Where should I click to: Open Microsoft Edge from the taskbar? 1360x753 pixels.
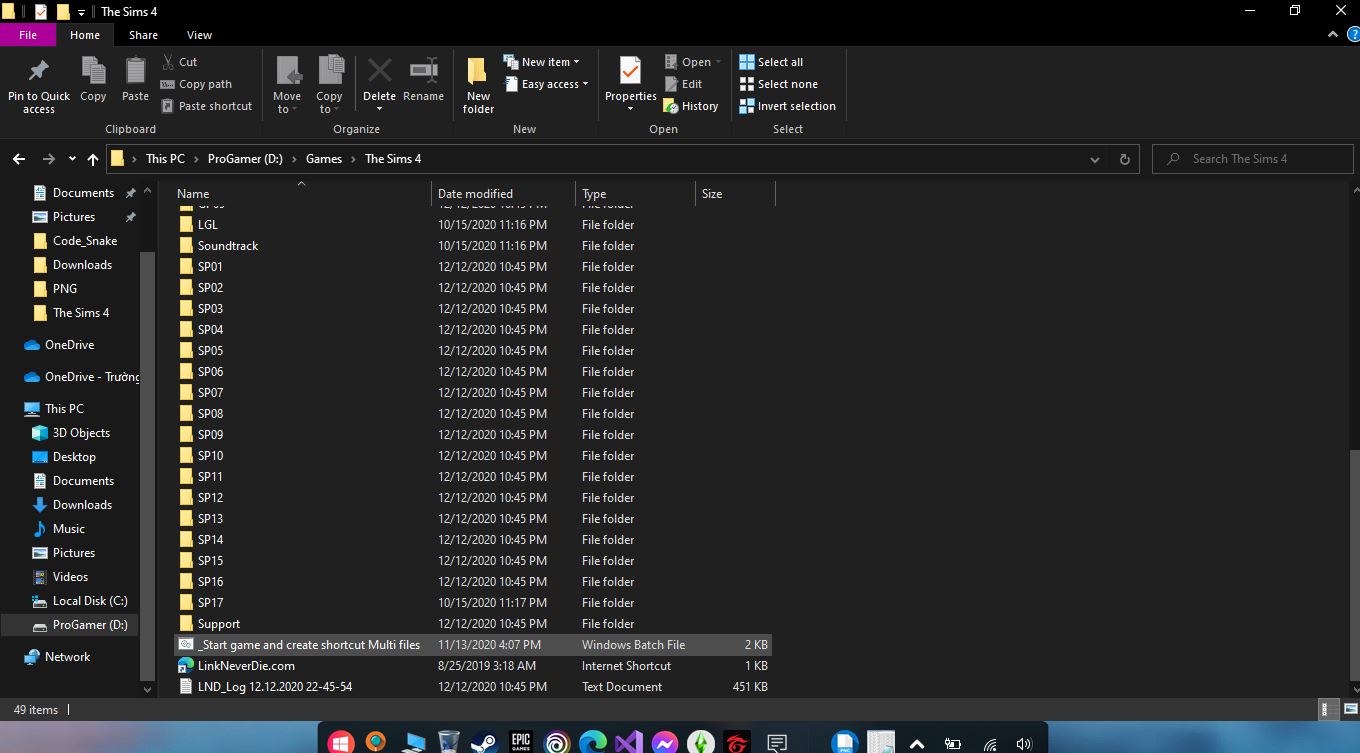592,742
